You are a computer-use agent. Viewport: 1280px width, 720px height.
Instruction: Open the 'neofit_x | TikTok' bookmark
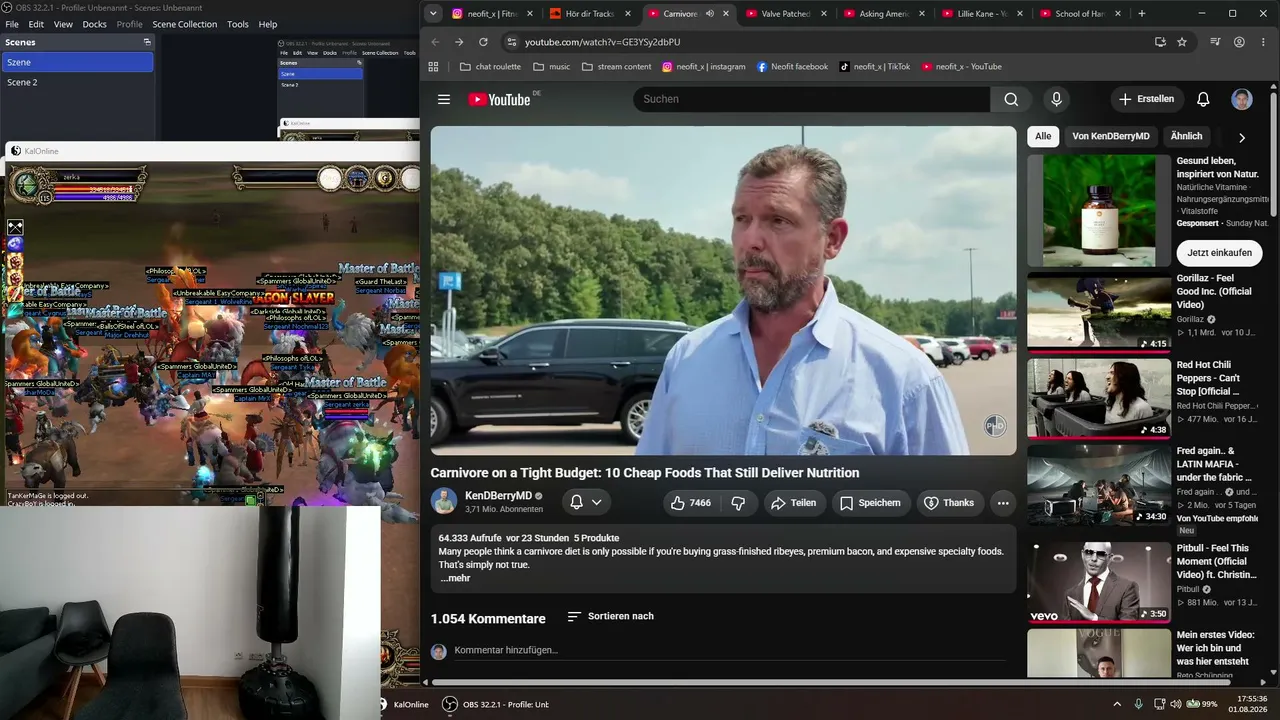[875, 67]
